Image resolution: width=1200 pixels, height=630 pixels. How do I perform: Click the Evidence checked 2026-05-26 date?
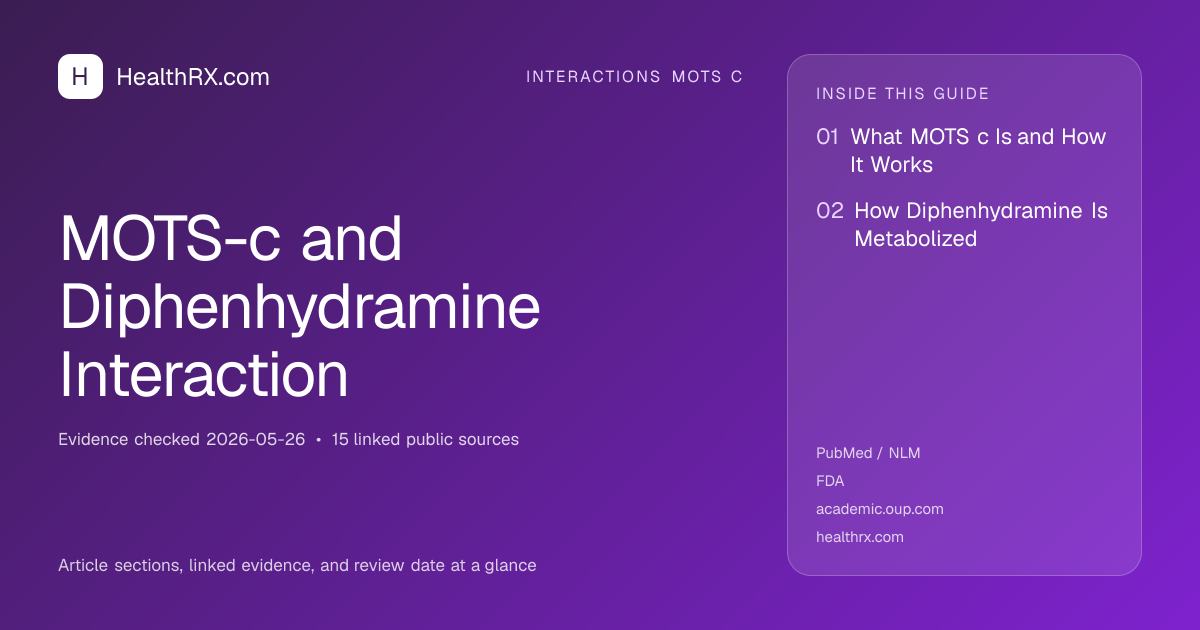181,439
